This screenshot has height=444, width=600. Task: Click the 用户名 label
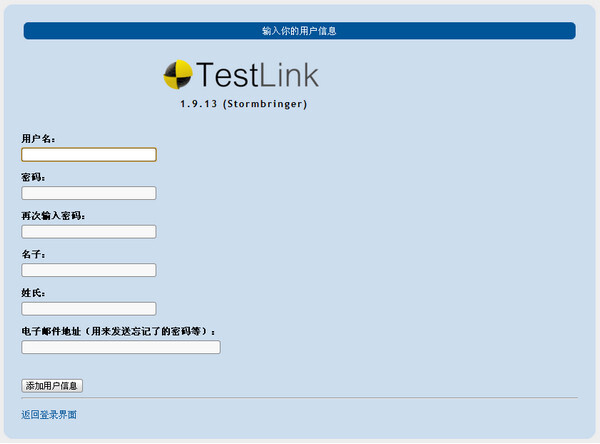click(x=38, y=139)
